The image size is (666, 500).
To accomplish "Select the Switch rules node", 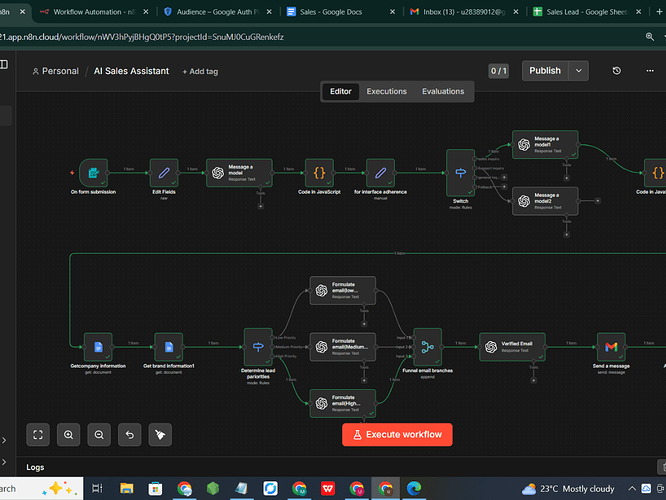I will coord(460,172).
